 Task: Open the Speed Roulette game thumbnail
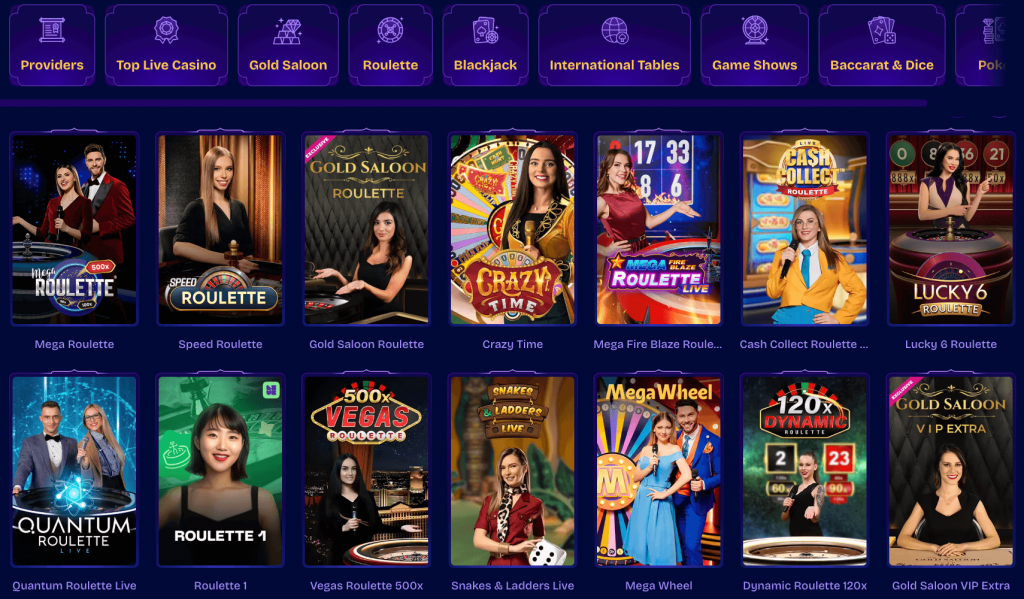221,229
